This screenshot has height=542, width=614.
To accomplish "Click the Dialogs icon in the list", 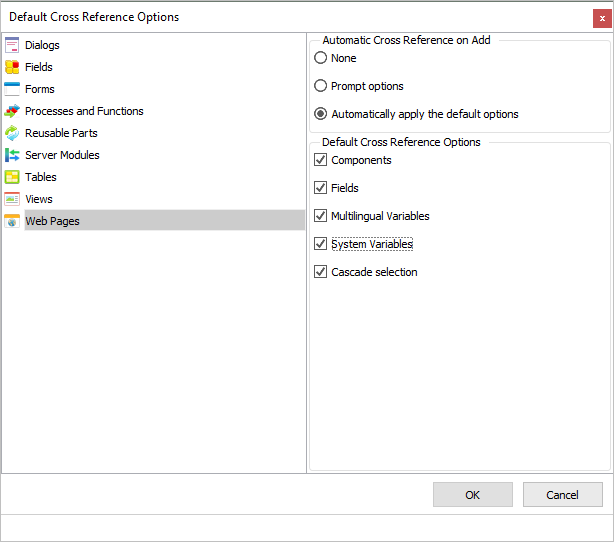I will [x=12, y=45].
